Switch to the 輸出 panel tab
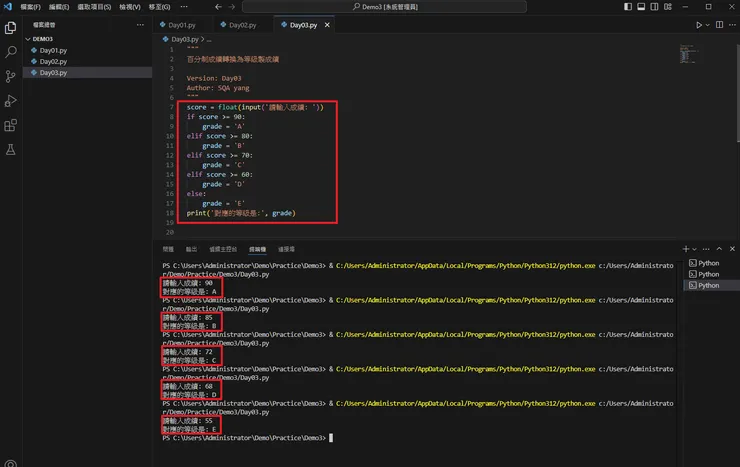The width and height of the screenshot is (740, 467). (191, 249)
